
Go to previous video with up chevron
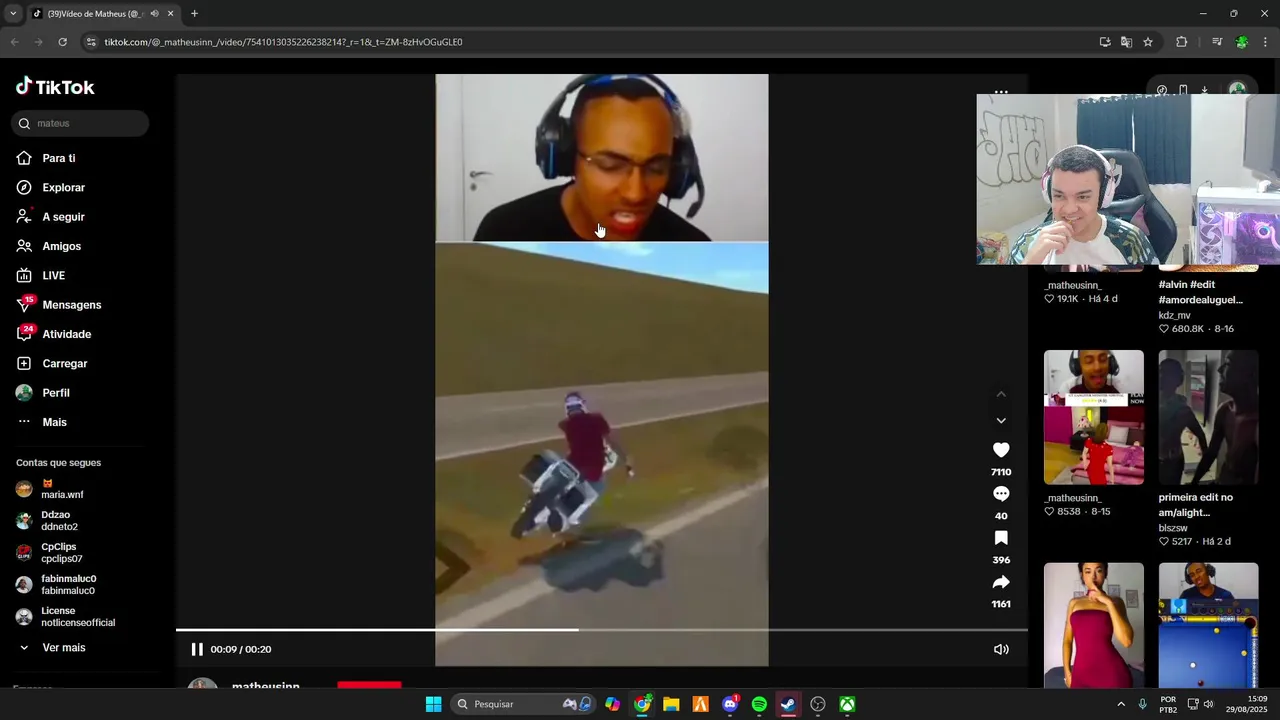click(1001, 394)
